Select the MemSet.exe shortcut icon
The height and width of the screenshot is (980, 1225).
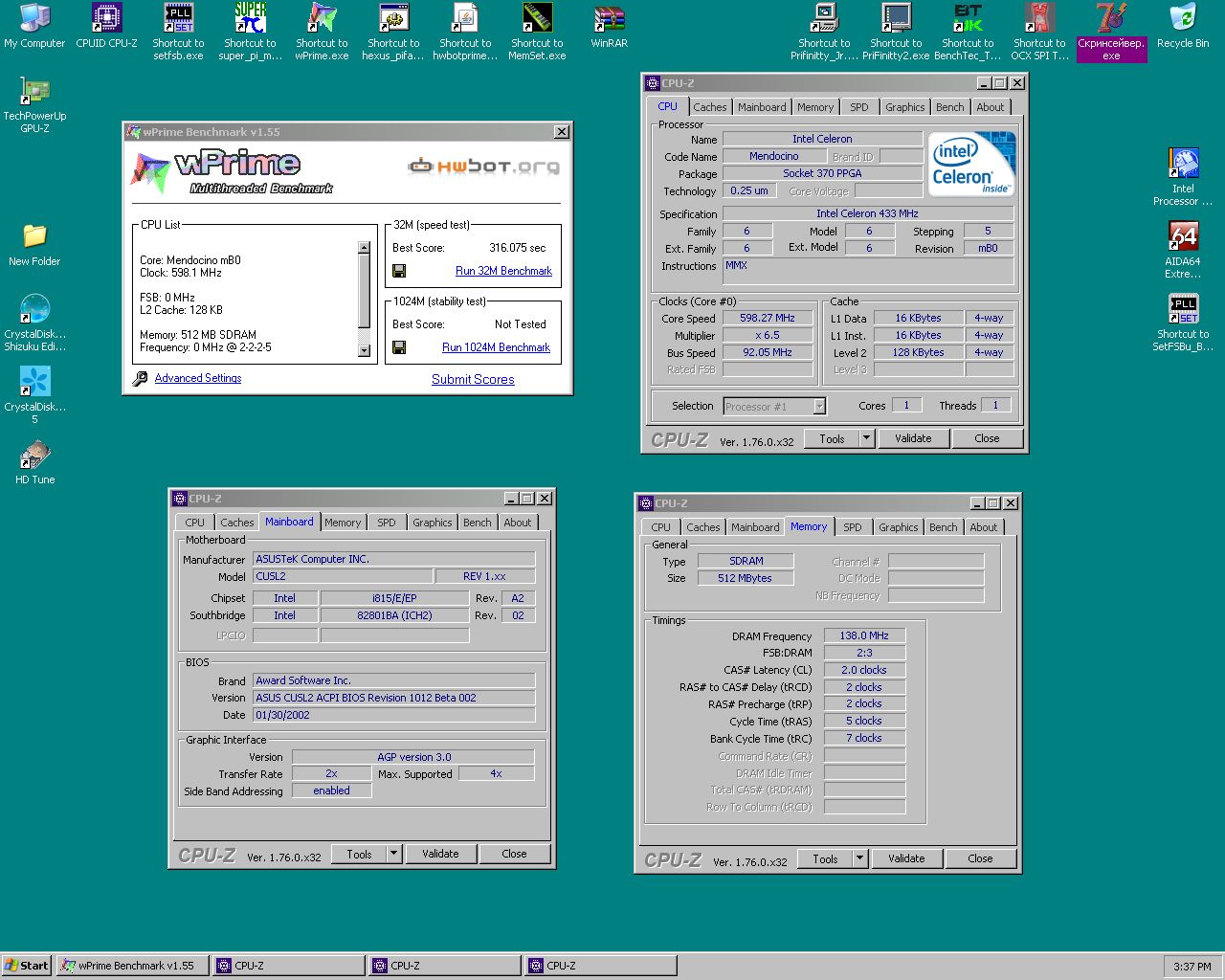(x=537, y=32)
